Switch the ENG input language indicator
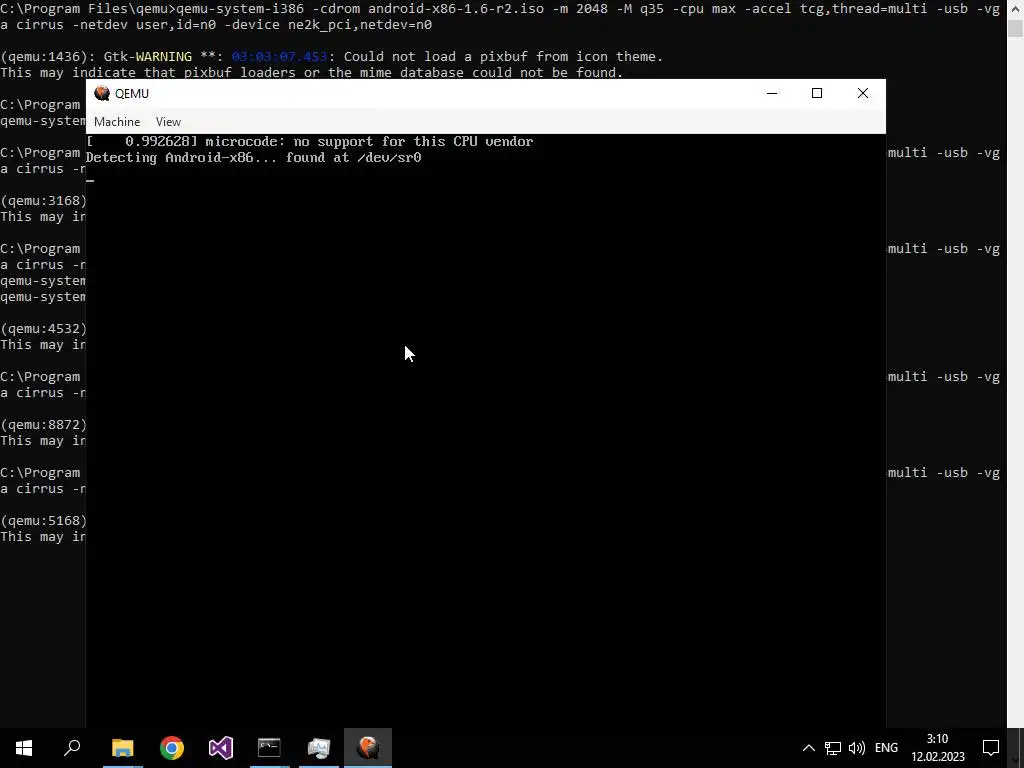 [x=886, y=748]
